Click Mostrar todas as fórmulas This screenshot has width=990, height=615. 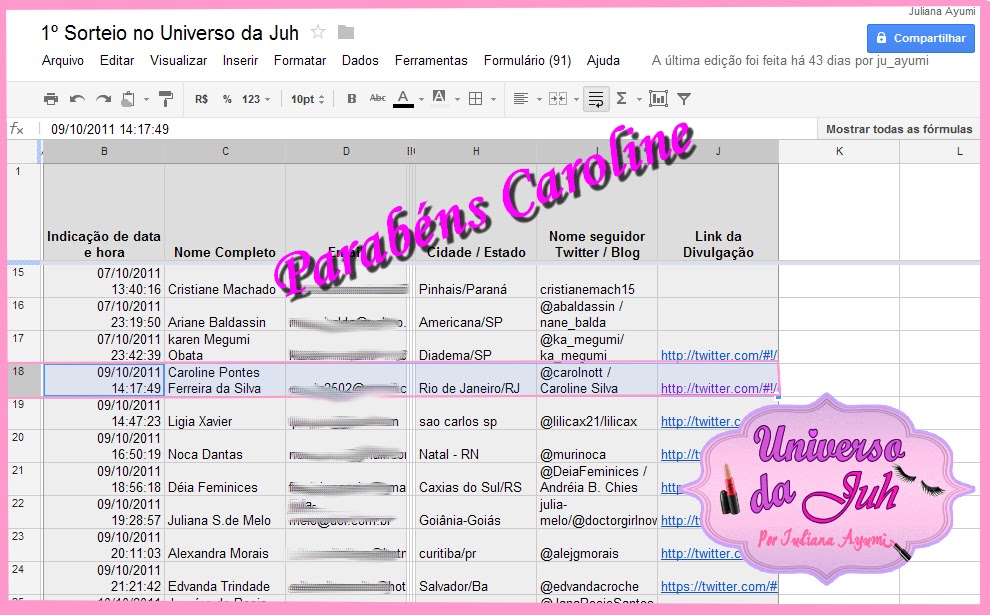[x=899, y=129]
